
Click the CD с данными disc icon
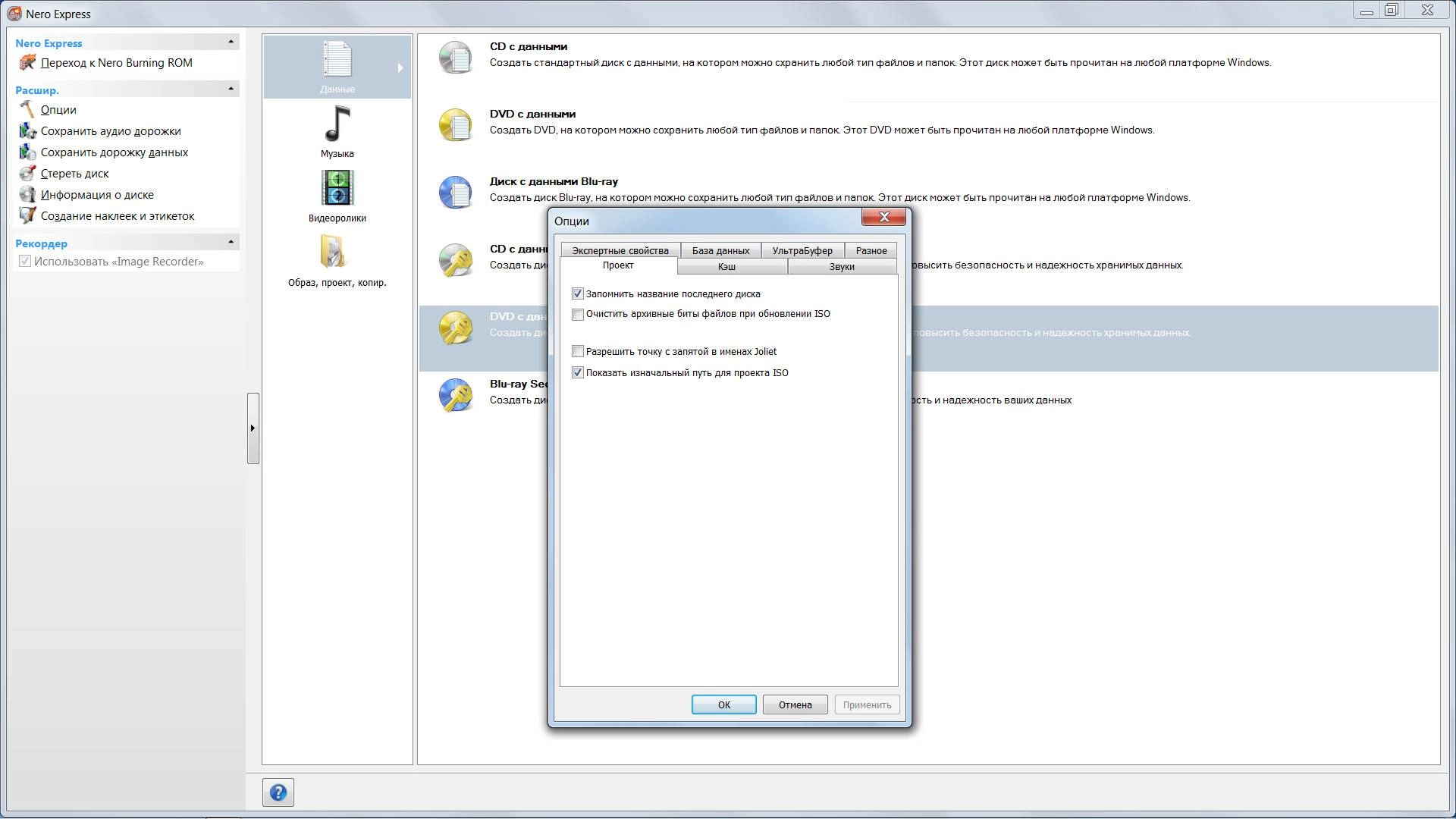pyautogui.click(x=456, y=58)
